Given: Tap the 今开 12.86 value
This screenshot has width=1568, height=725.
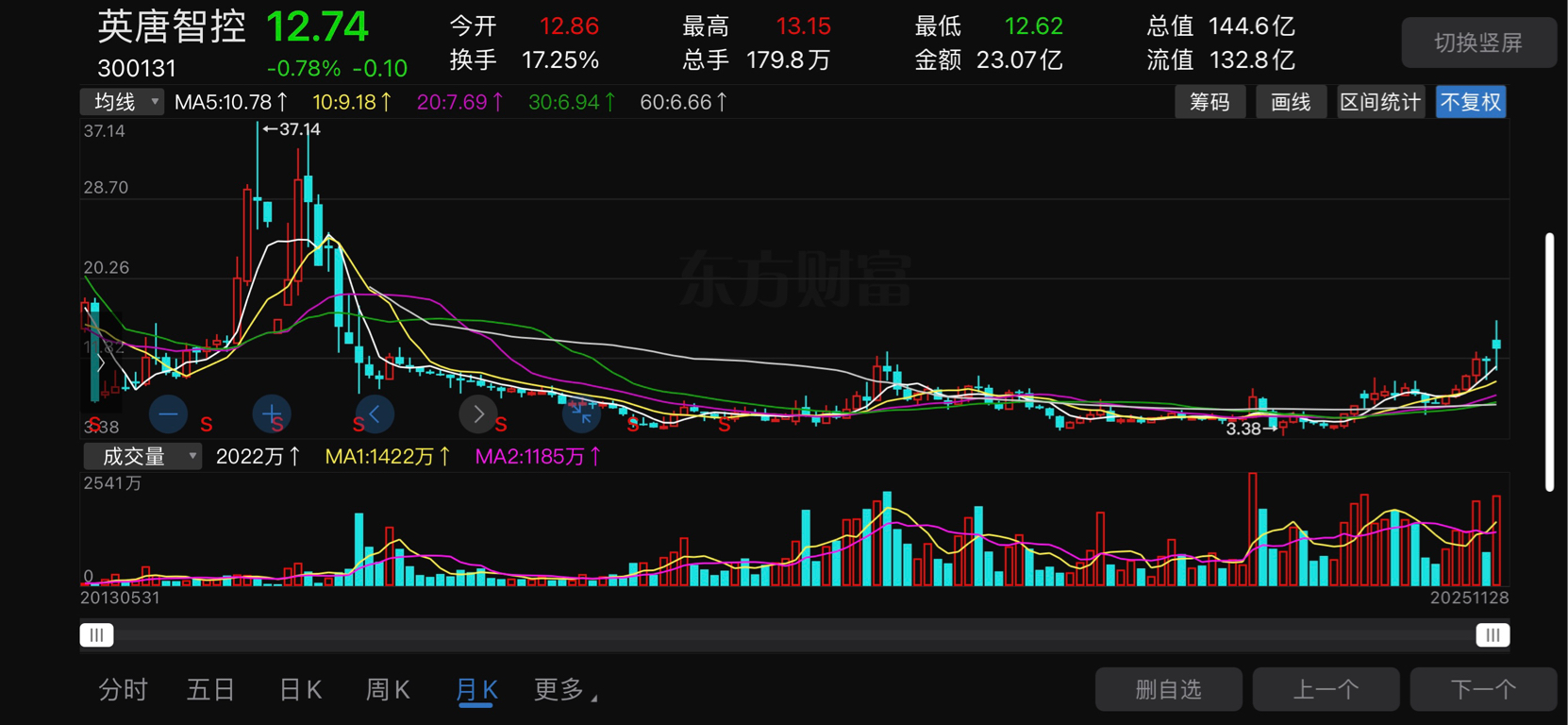Looking at the screenshot, I should point(569,25).
